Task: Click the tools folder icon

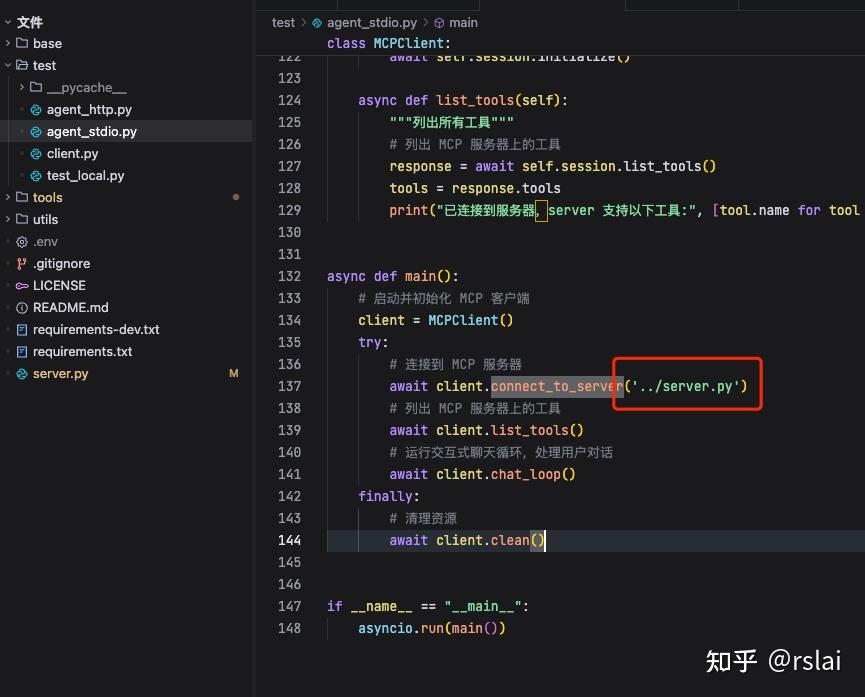Action: [x=22, y=197]
